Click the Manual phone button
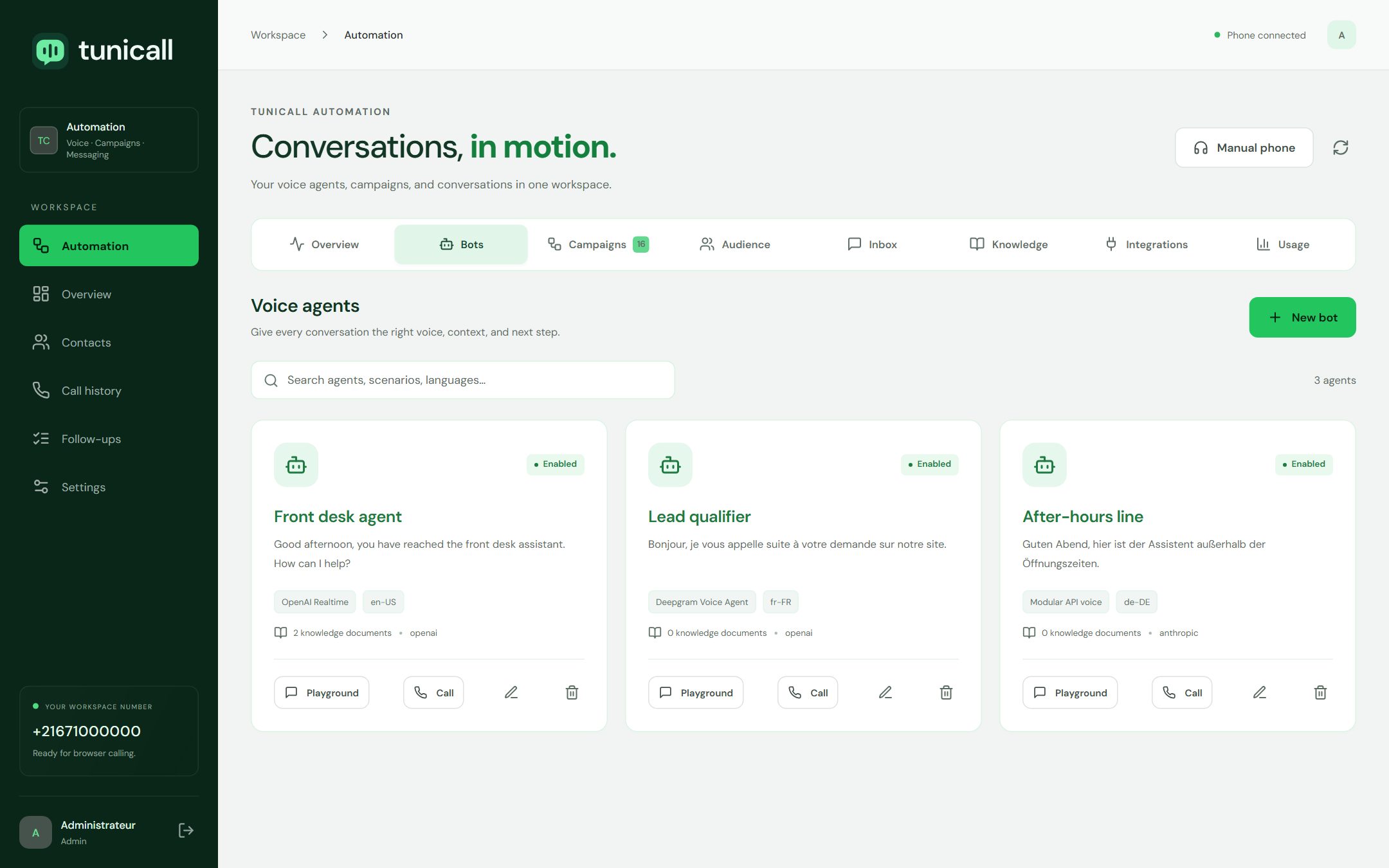 coord(1244,148)
